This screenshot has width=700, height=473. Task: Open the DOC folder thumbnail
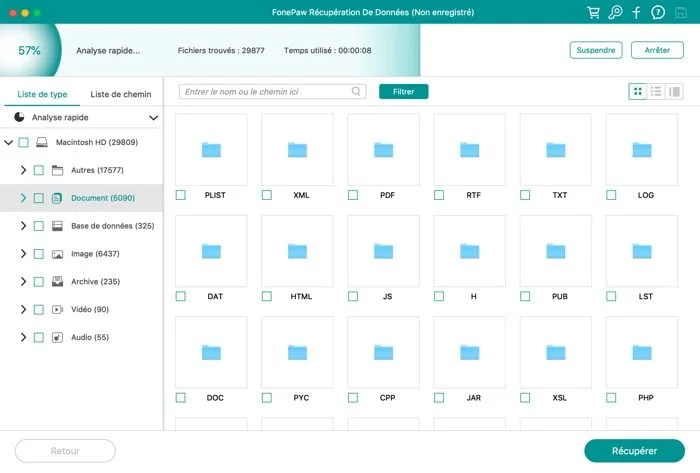click(211, 352)
